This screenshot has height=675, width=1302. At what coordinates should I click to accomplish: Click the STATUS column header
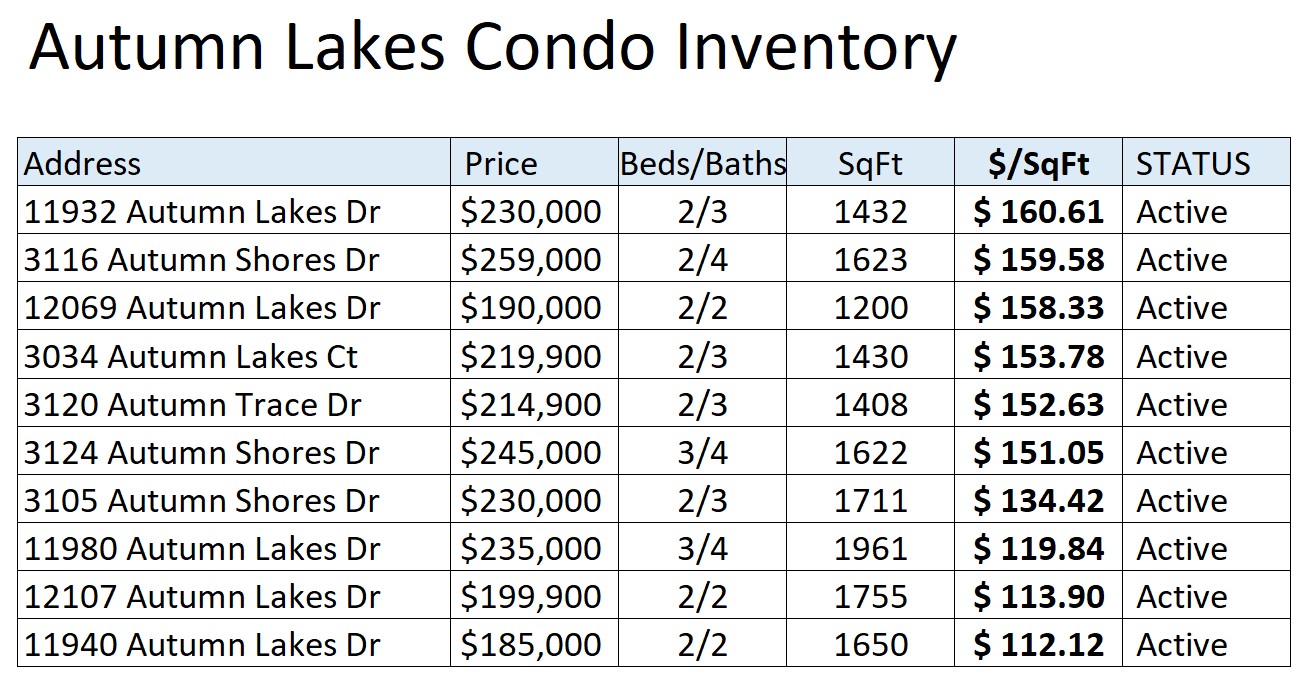[x=1207, y=163]
